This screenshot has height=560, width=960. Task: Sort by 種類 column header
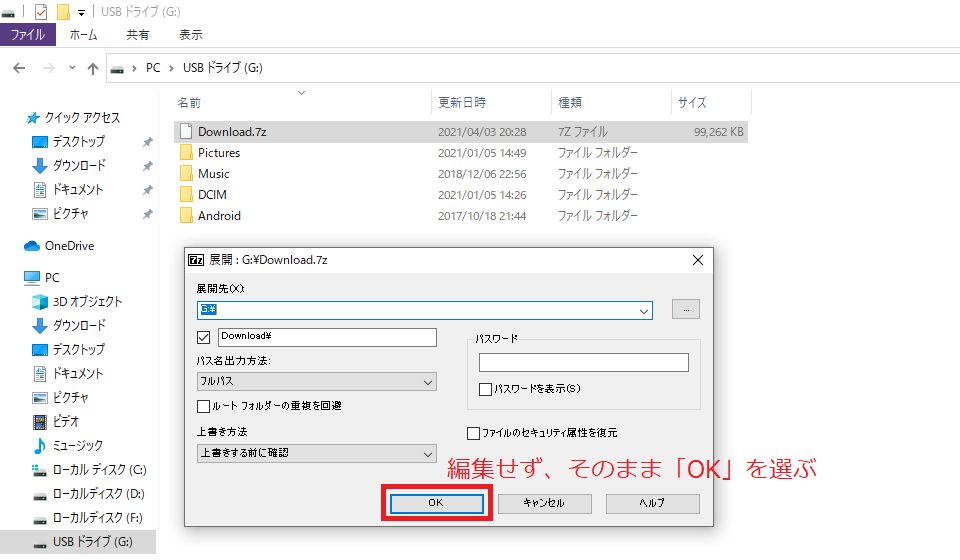(570, 102)
